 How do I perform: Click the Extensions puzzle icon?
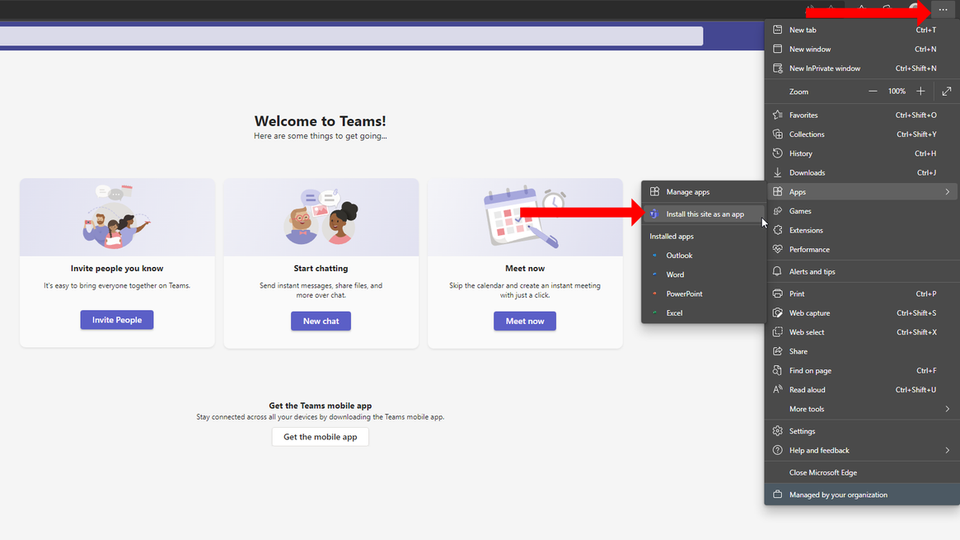(x=778, y=230)
